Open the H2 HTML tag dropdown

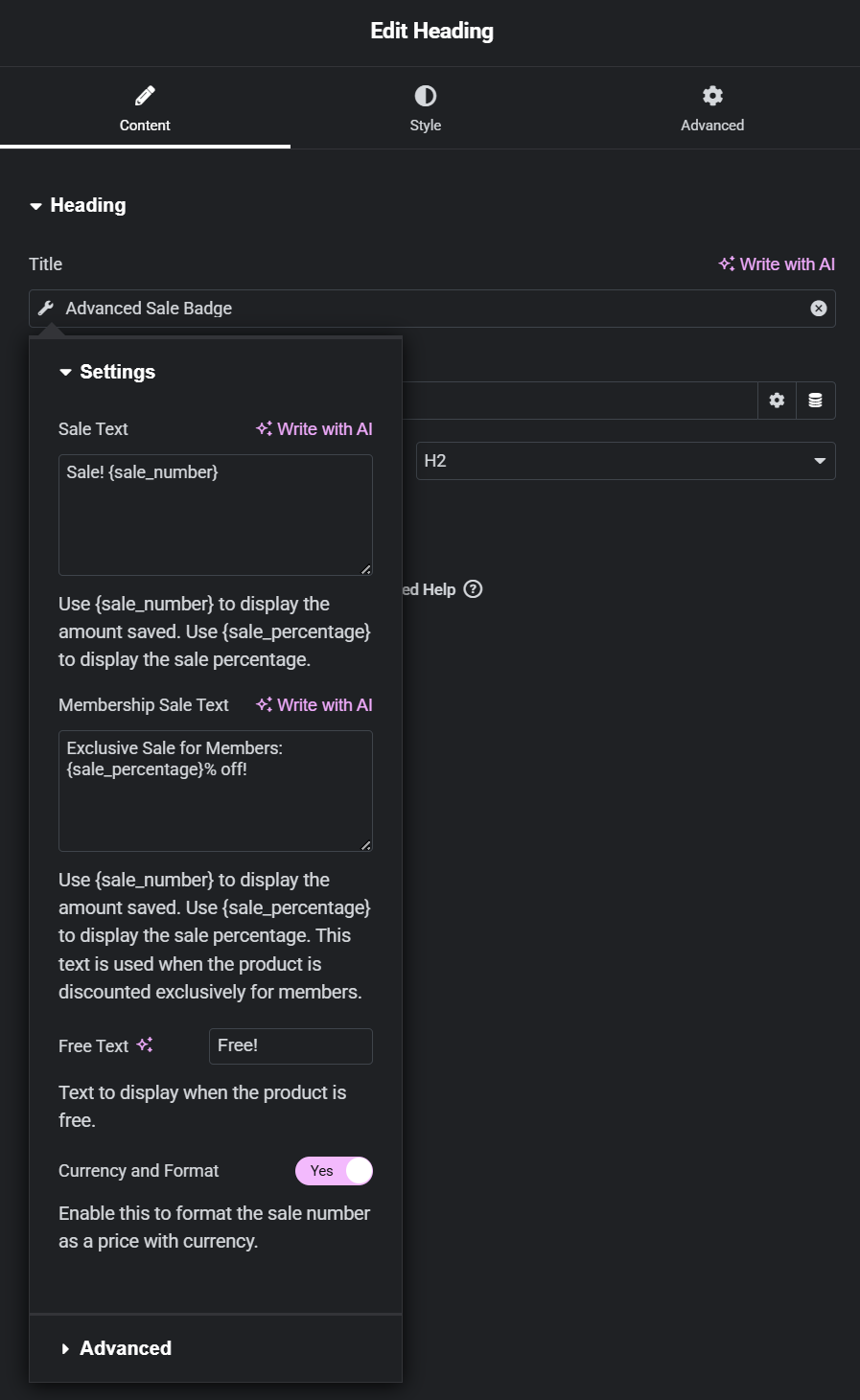click(626, 461)
